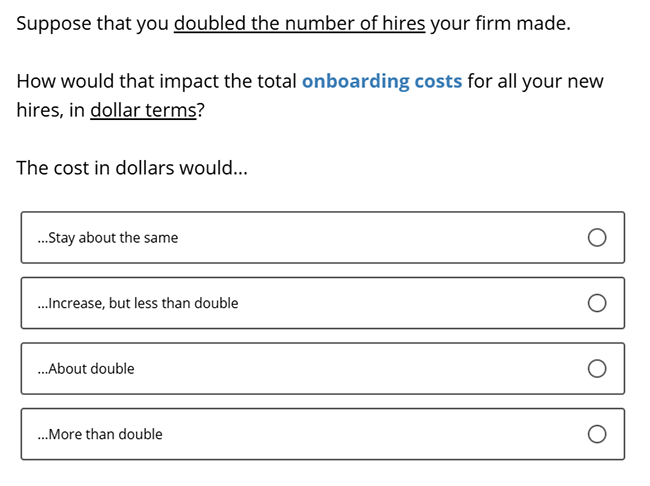Click the '...Increase, but less than double' label text
The width and height of the screenshot is (650, 486).
pos(138,303)
